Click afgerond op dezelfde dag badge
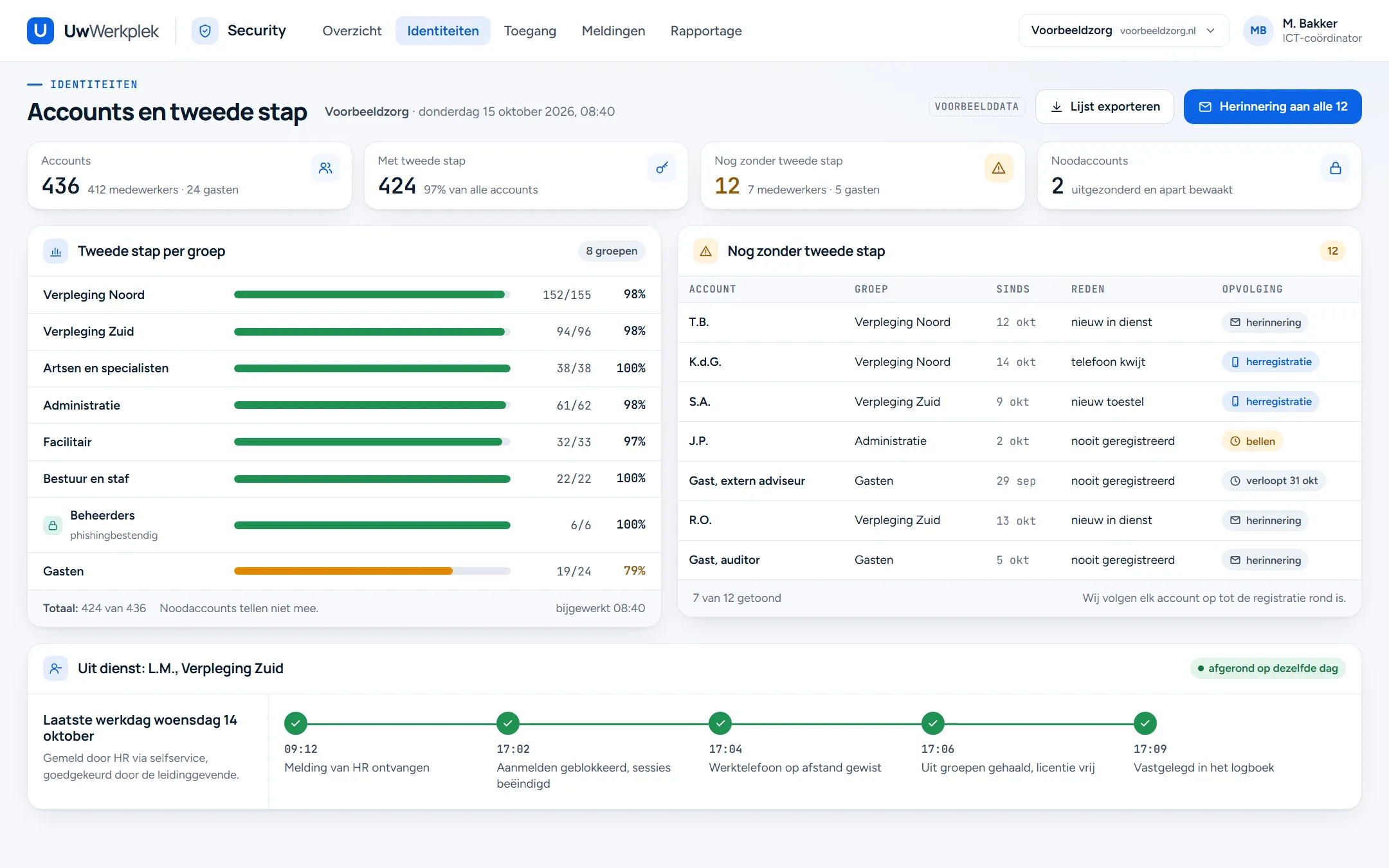1389x868 pixels. tap(1267, 669)
